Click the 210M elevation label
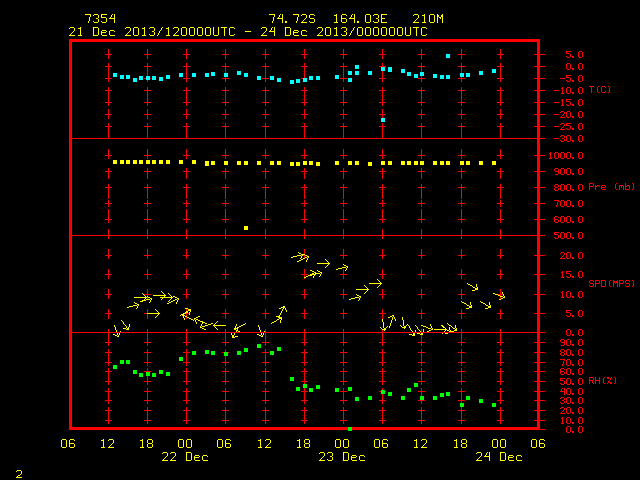 point(428,19)
